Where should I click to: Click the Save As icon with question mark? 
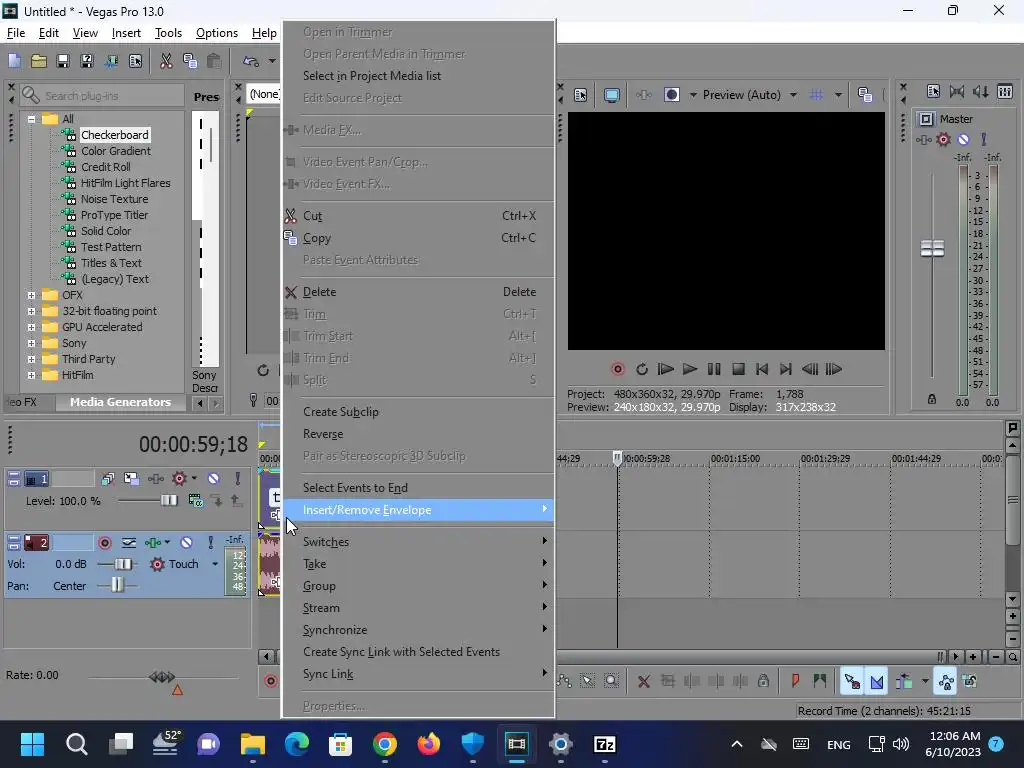click(x=87, y=61)
